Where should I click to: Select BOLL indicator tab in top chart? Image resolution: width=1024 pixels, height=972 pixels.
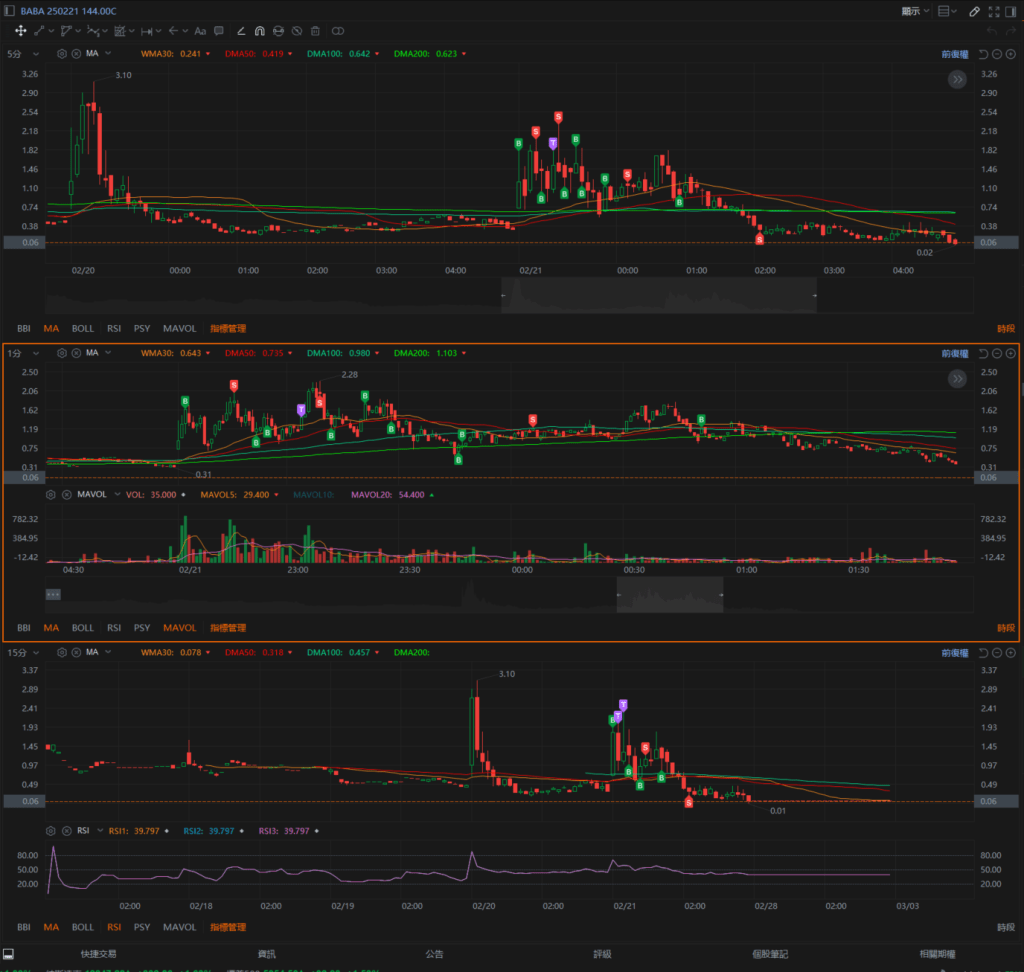(83, 328)
